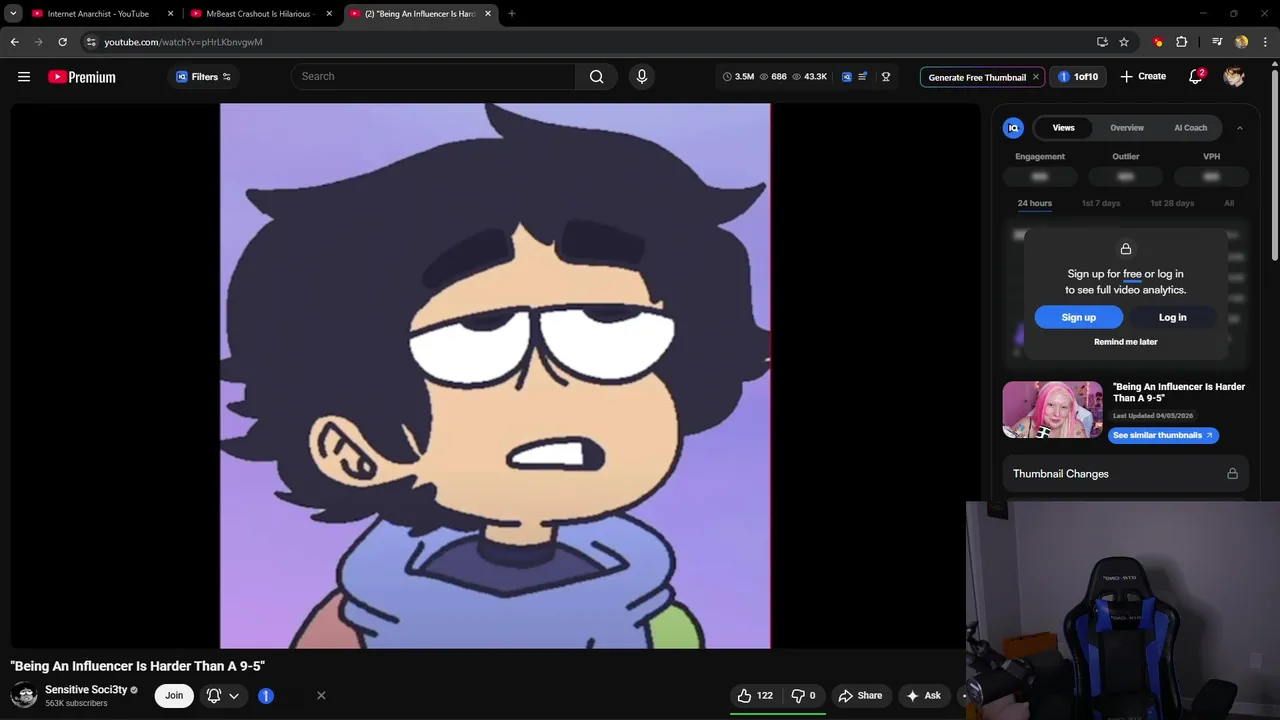Open the YouTube hamburger guide menu
Image resolution: width=1280 pixels, height=720 pixels.
[24, 77]
